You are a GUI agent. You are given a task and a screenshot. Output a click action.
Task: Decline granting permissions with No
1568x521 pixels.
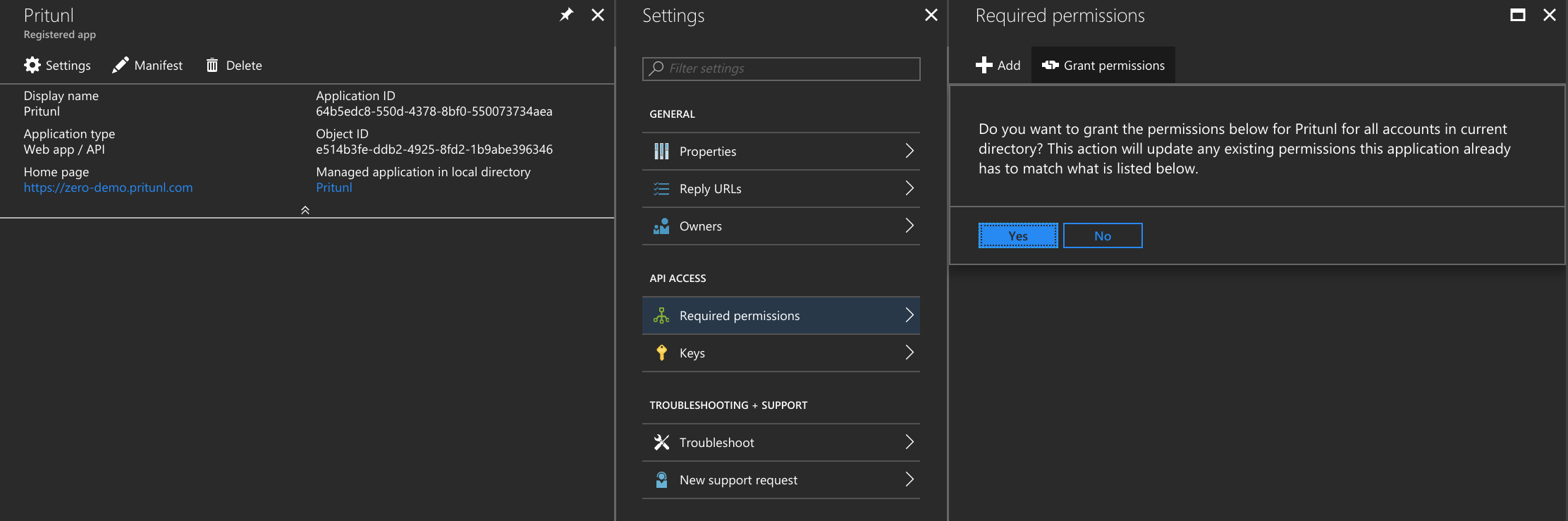pyautogui.click(x=1103, y=235)
